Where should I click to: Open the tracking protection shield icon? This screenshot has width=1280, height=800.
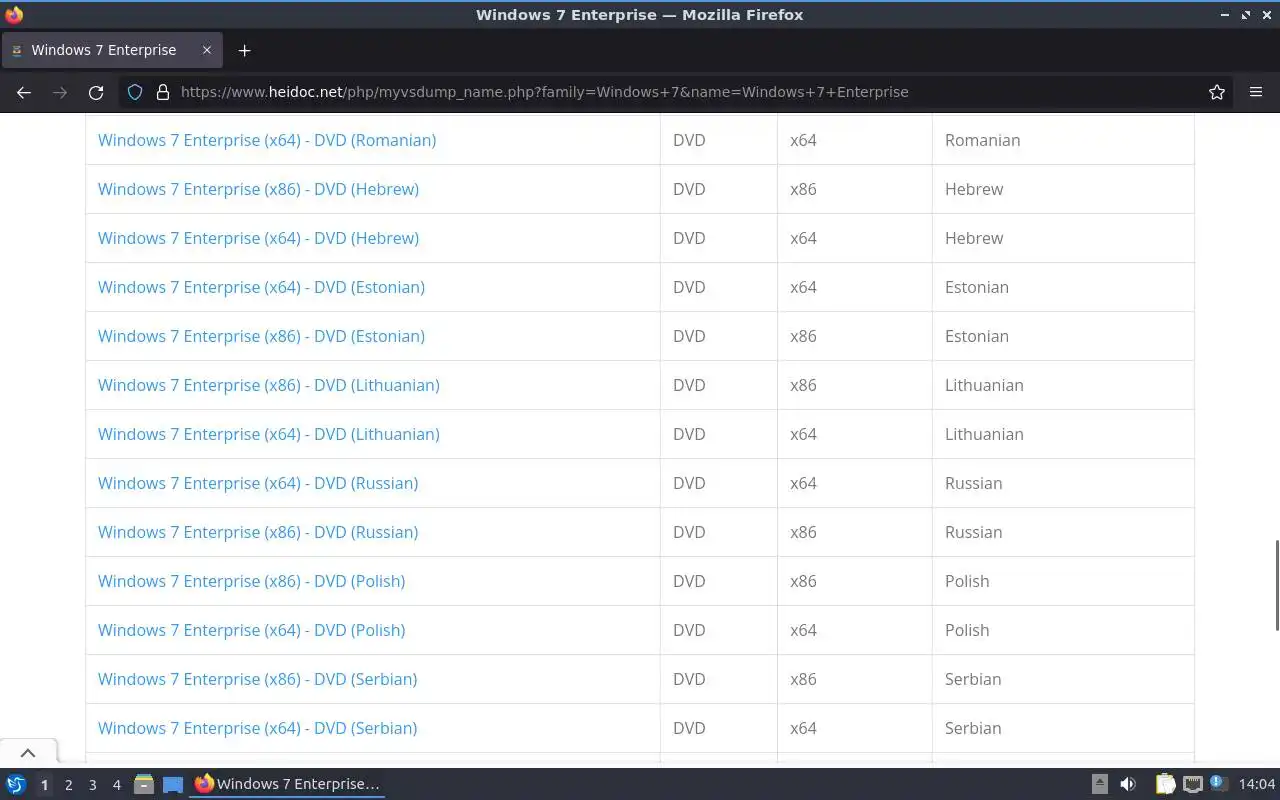(x=136, y=92)
